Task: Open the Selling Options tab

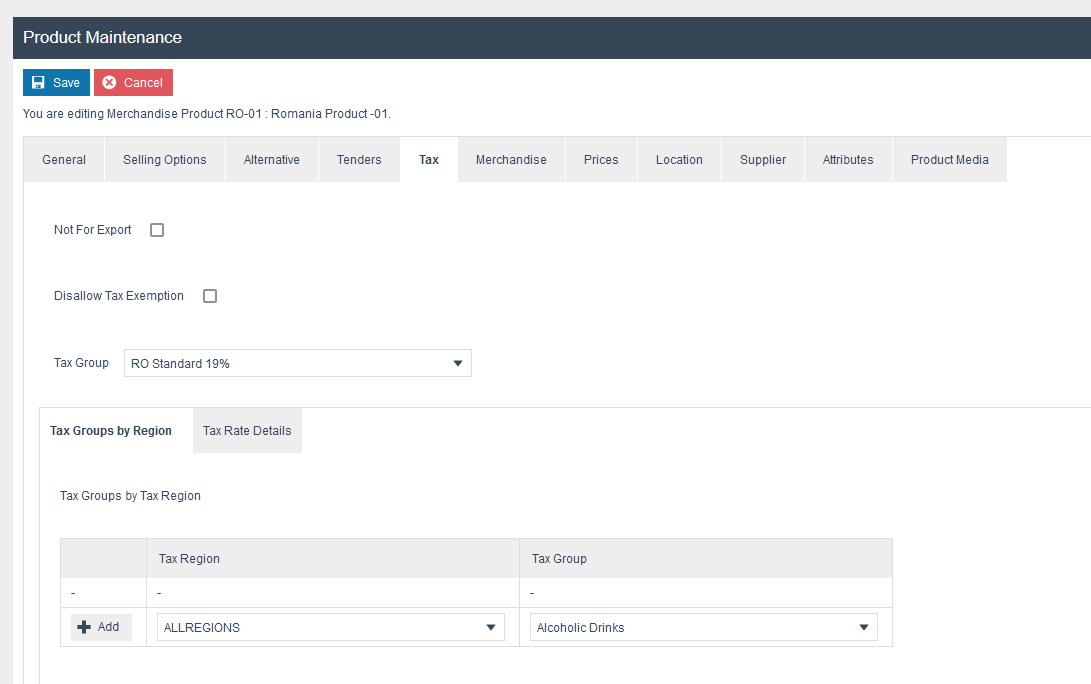Action: [x=165, y=160]
